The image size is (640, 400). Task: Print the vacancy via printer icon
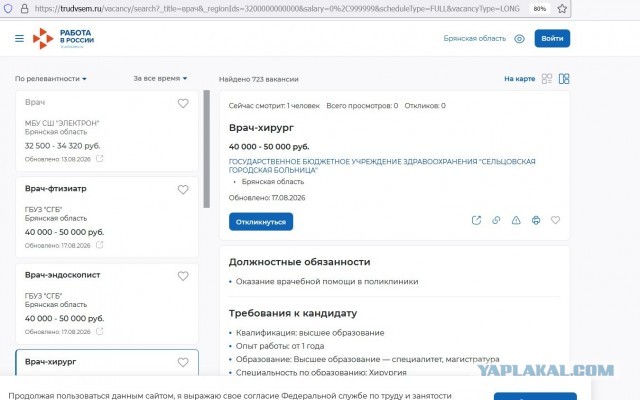click(536, 220)
